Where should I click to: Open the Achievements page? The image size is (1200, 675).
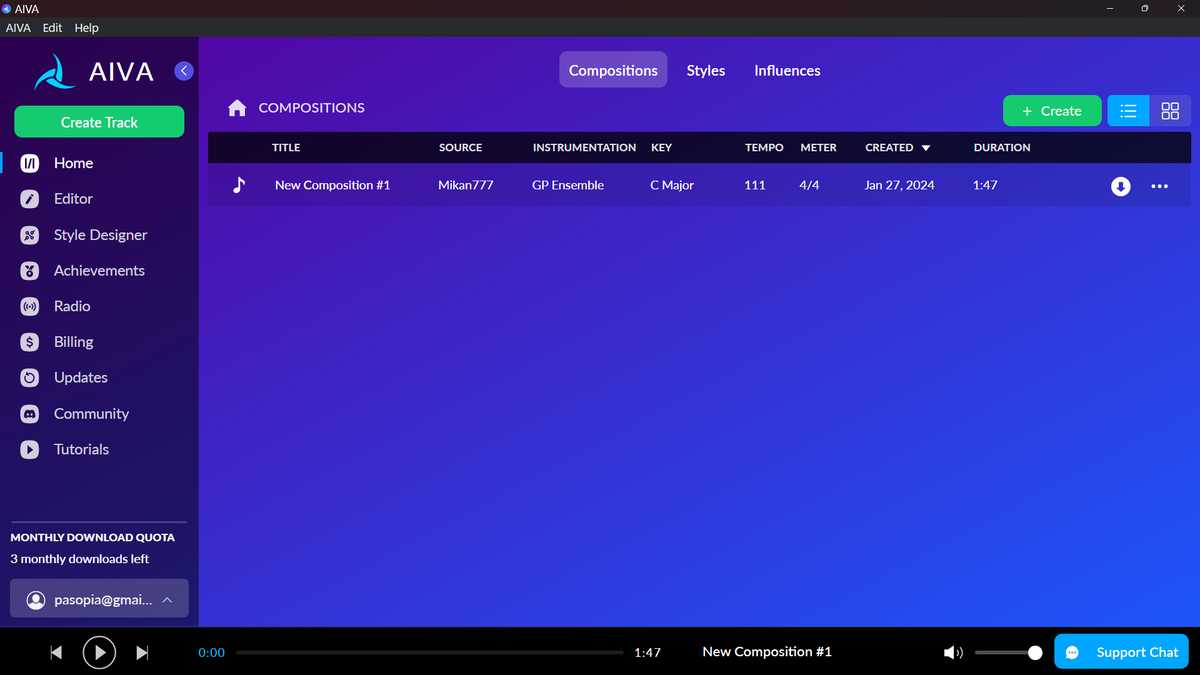(x=99, y=271)
